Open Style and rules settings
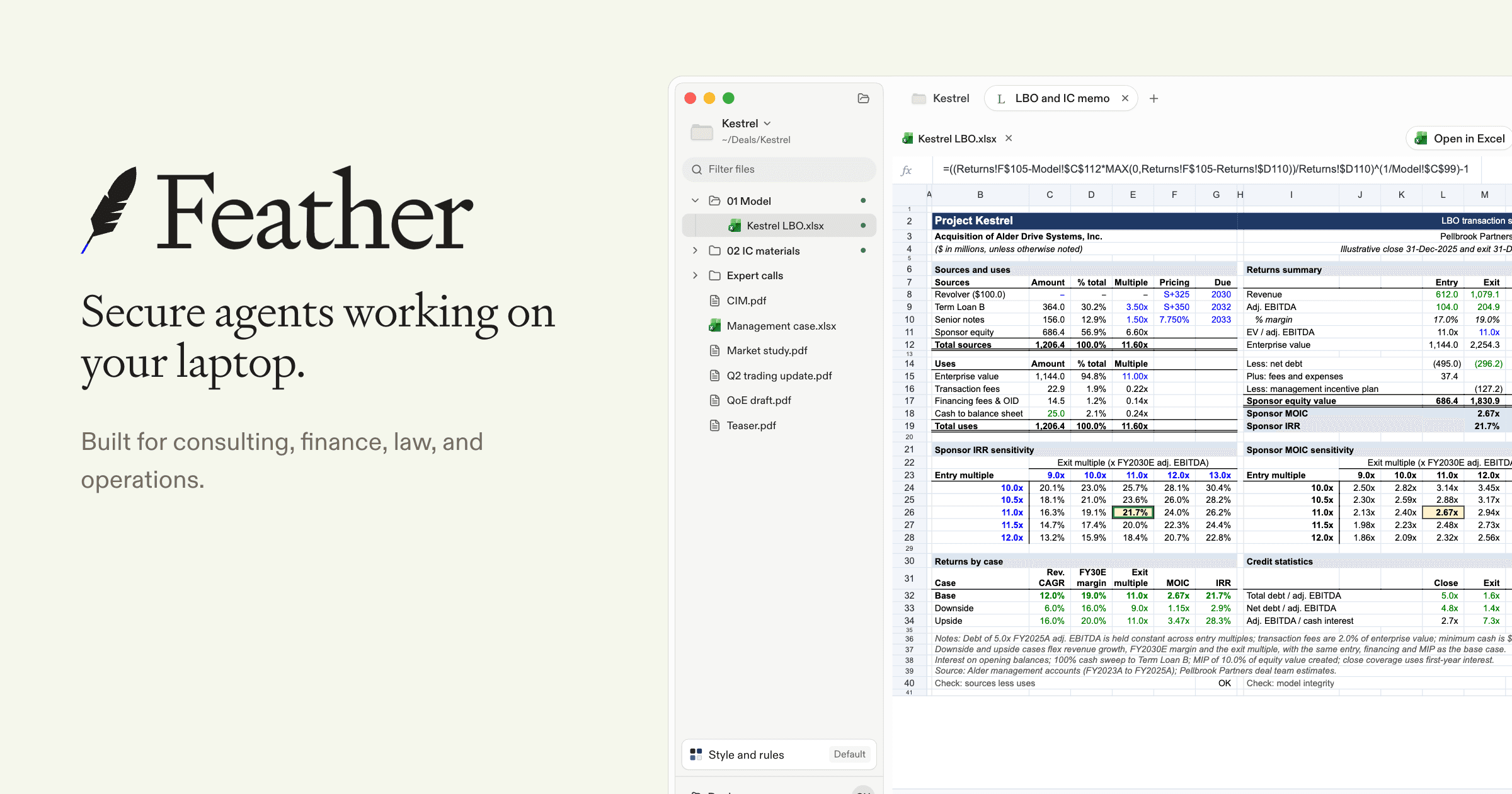 779,754
